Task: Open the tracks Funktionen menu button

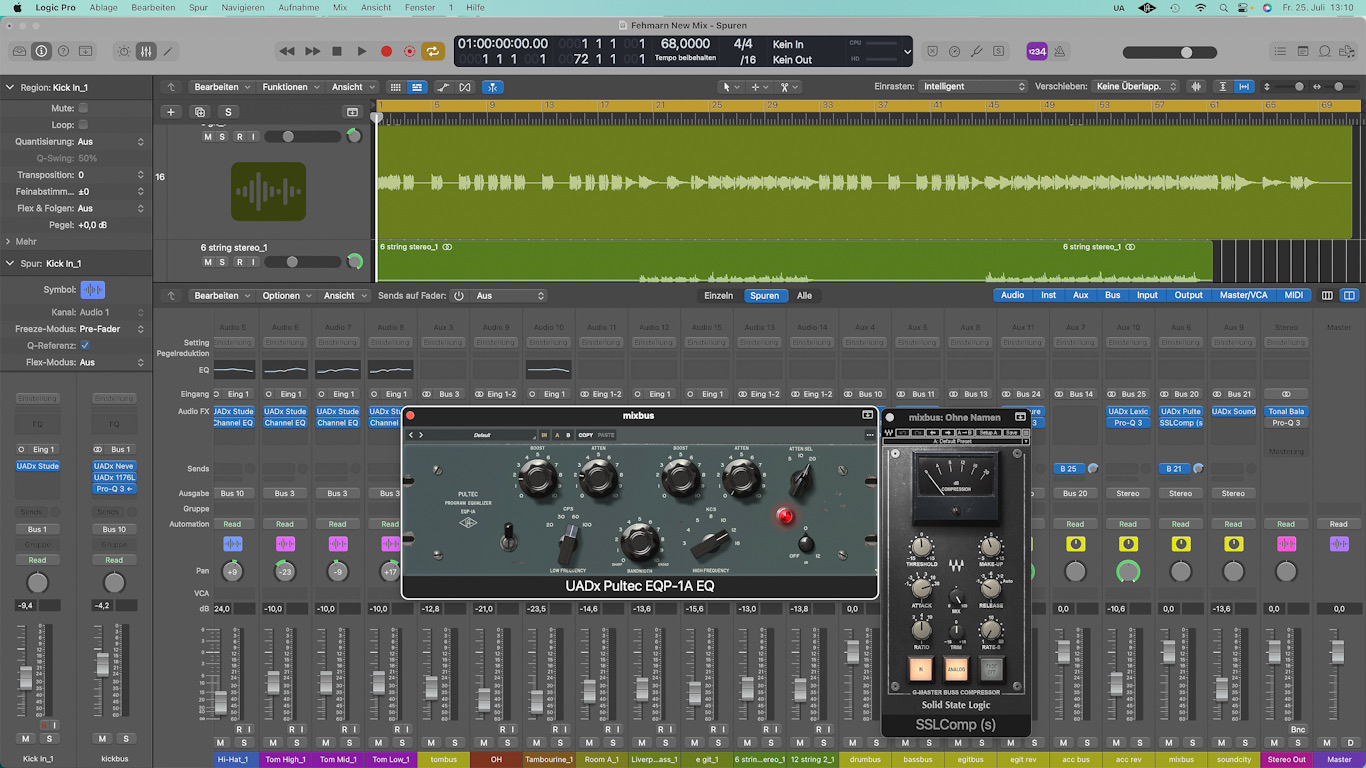Action: (290, 87)
